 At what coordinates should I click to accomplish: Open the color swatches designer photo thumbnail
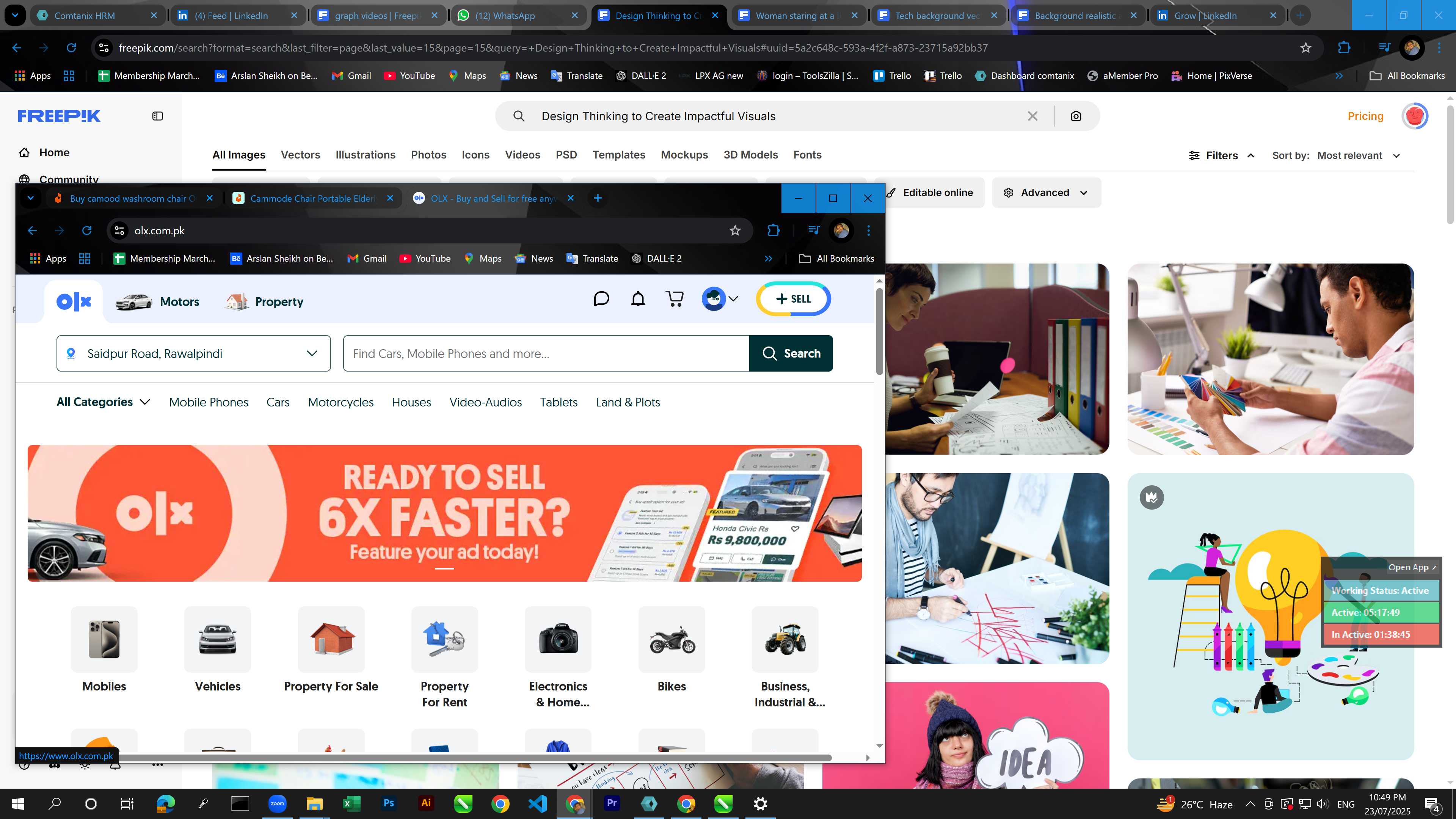(x=1271, y=359)
